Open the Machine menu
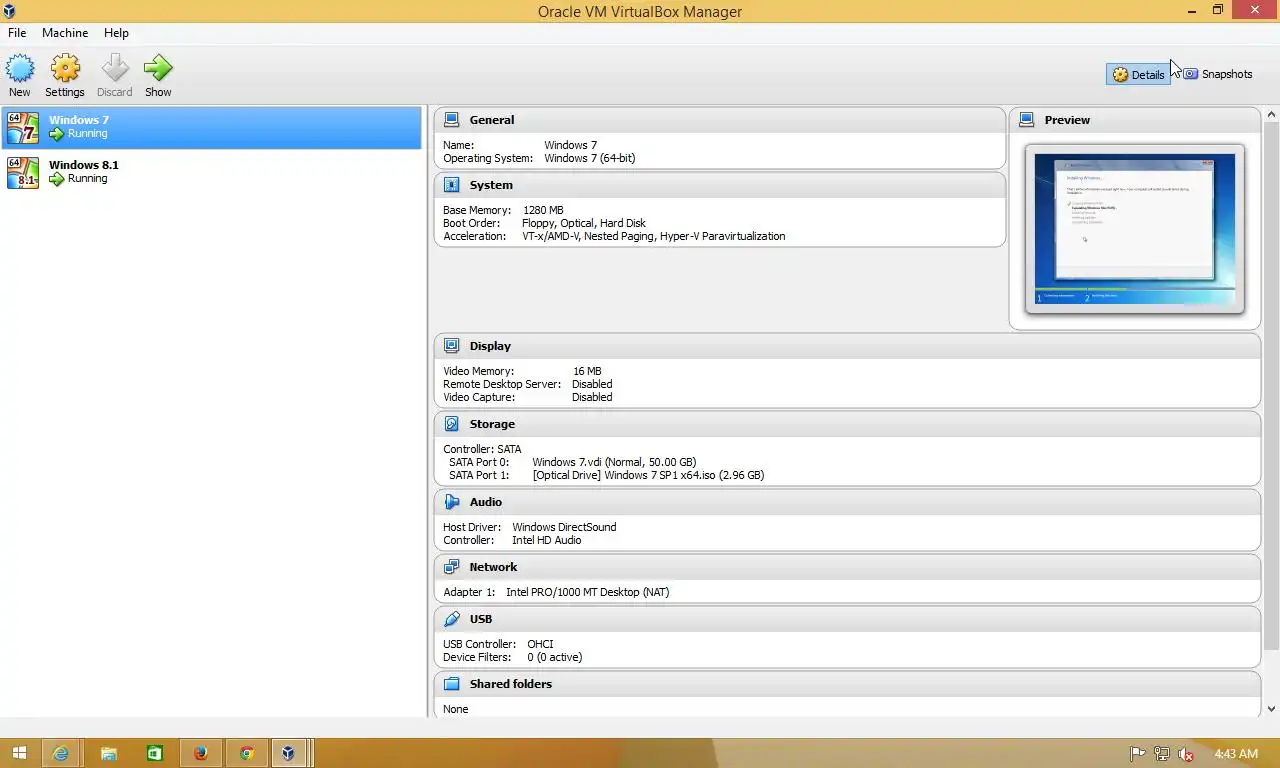 coord(65,33)
